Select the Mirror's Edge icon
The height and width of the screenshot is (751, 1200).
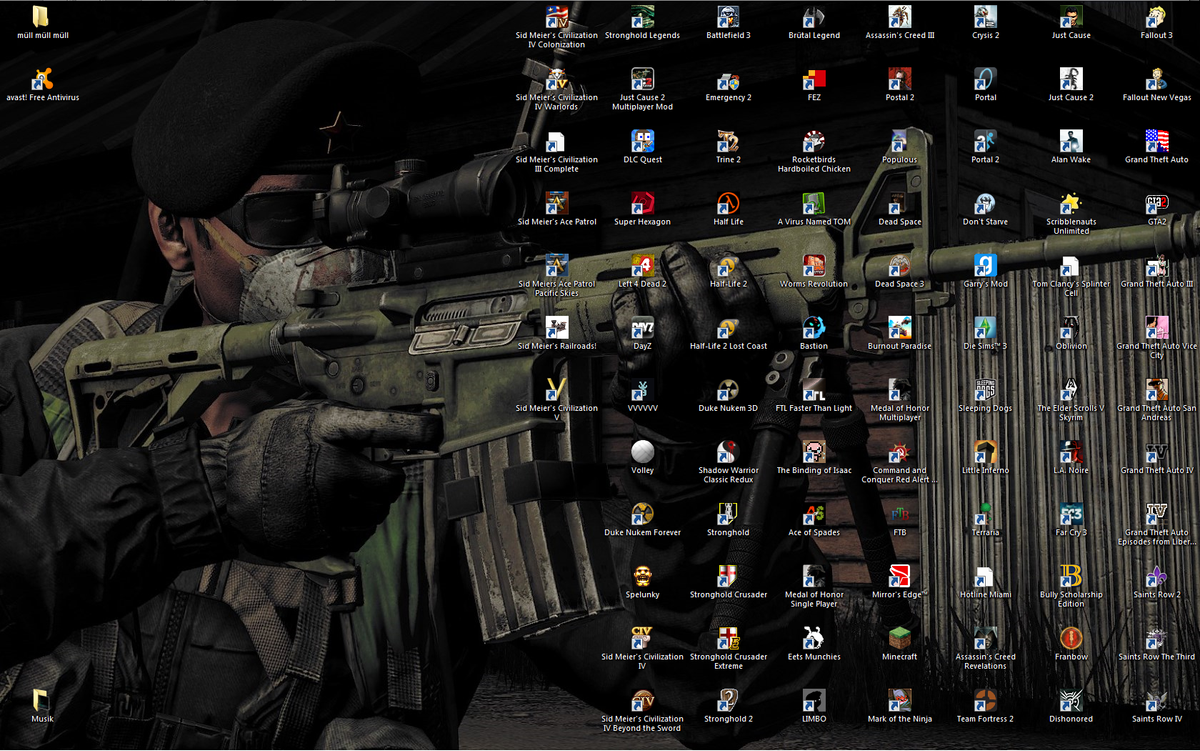[900, 576]
